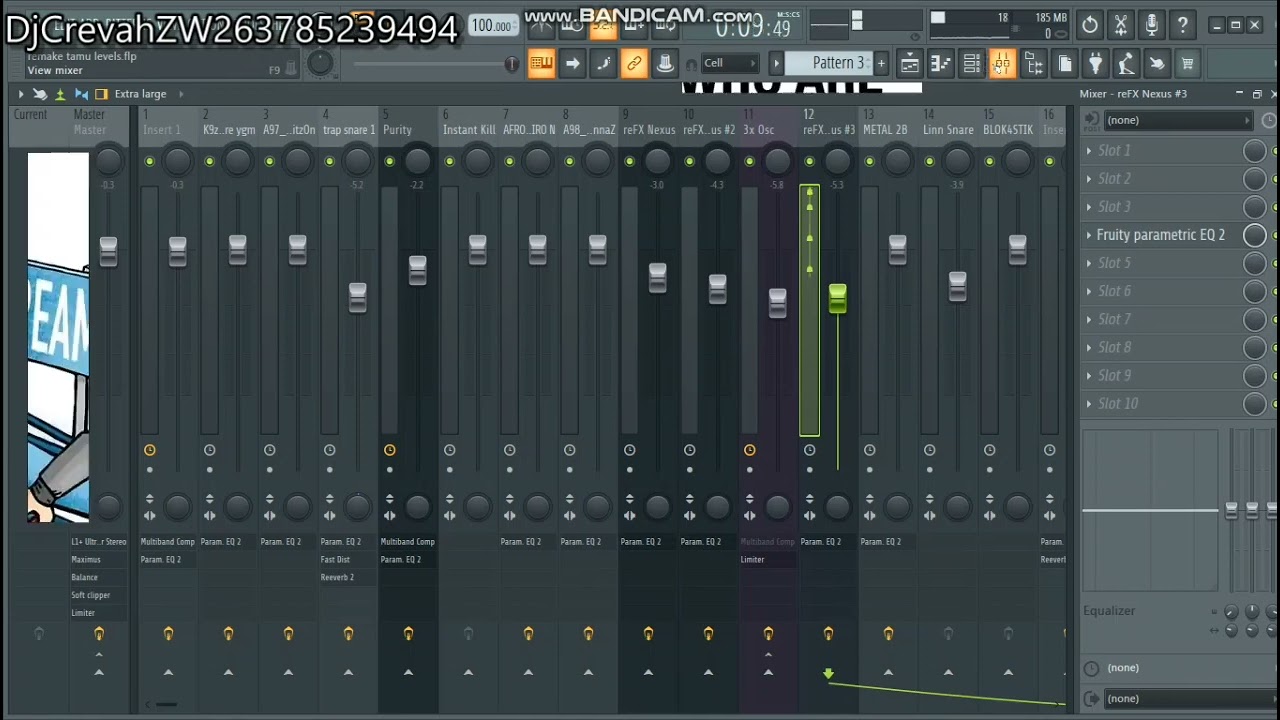Mute the Insert 1 mixer track
This screenshot has width=1280, height=720.
click(x=150, y=161)
